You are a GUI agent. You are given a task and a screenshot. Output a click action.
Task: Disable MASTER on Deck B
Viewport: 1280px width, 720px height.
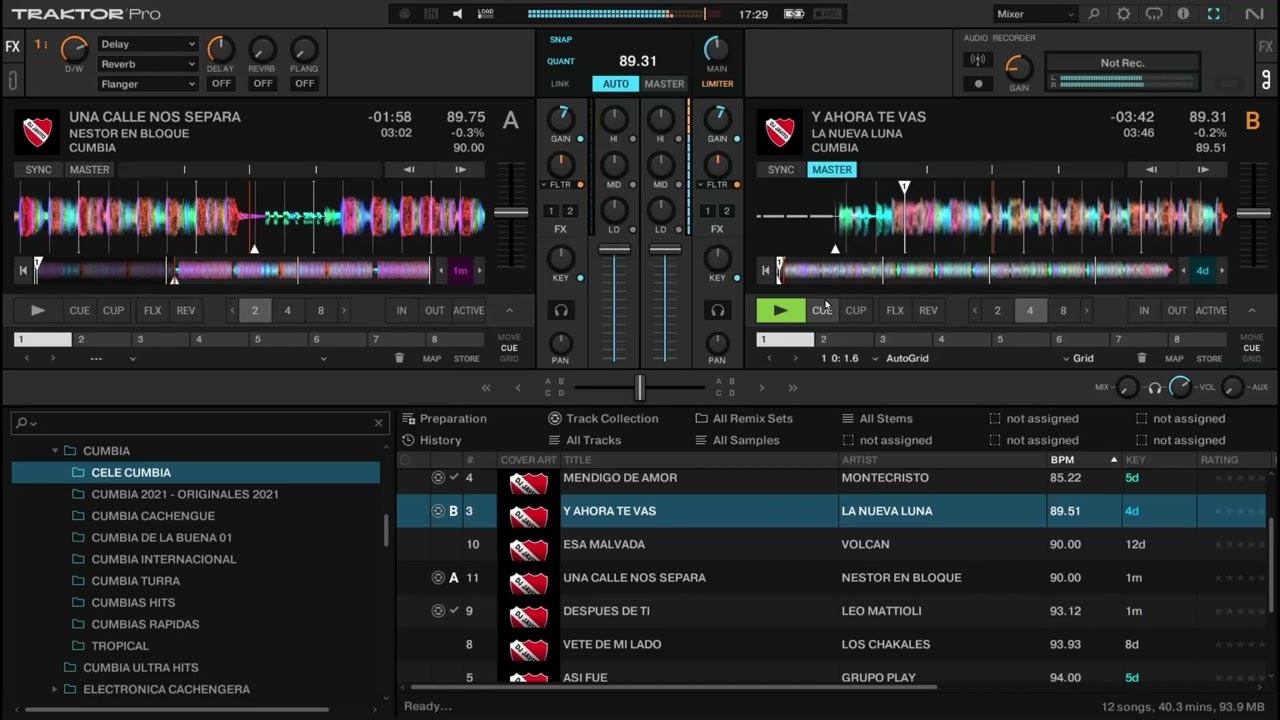click(x=832, y=170)
